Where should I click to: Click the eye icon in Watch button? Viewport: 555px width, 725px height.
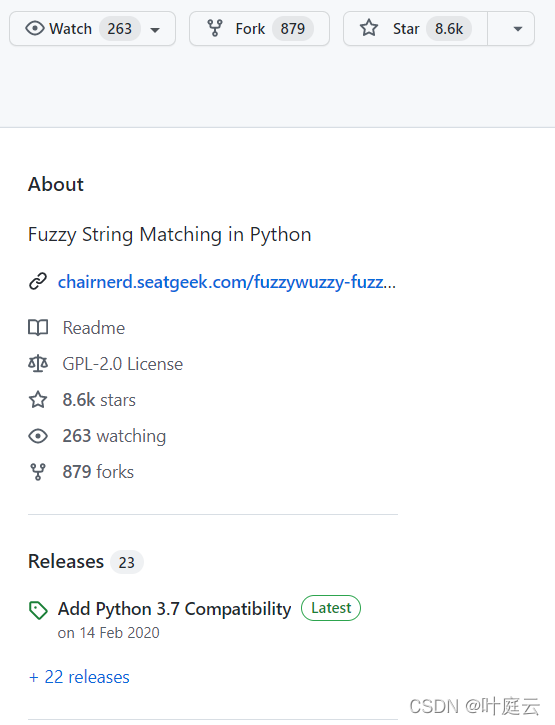[x=35, y=29]
